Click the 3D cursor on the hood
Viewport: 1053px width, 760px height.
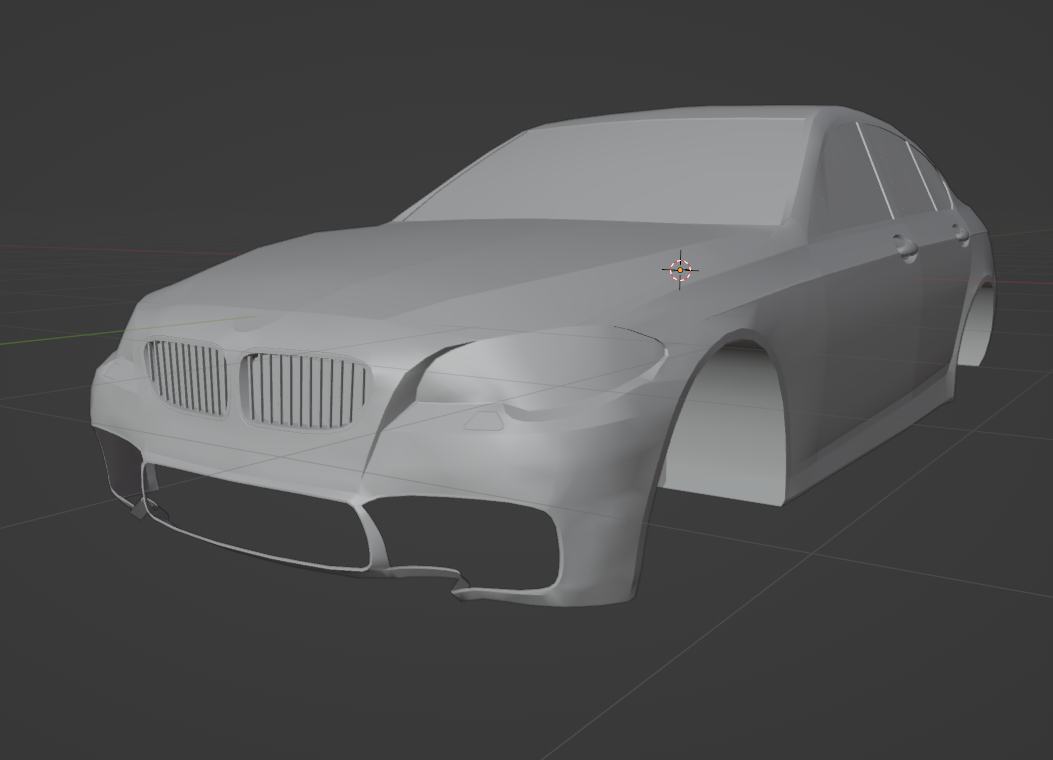[x=680, y=270]
